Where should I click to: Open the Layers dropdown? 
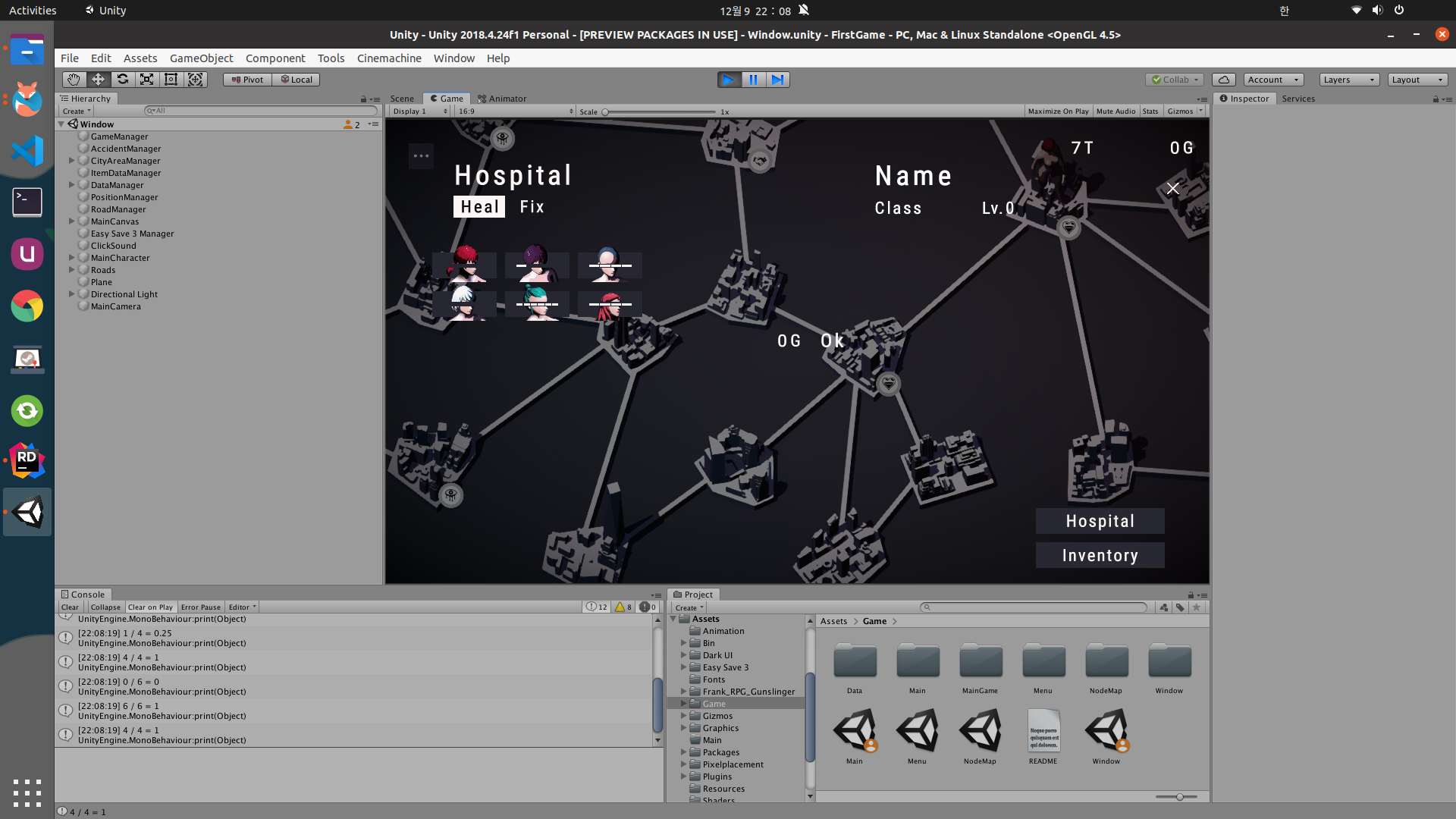pyautogui.click(x=1349, y=80)
